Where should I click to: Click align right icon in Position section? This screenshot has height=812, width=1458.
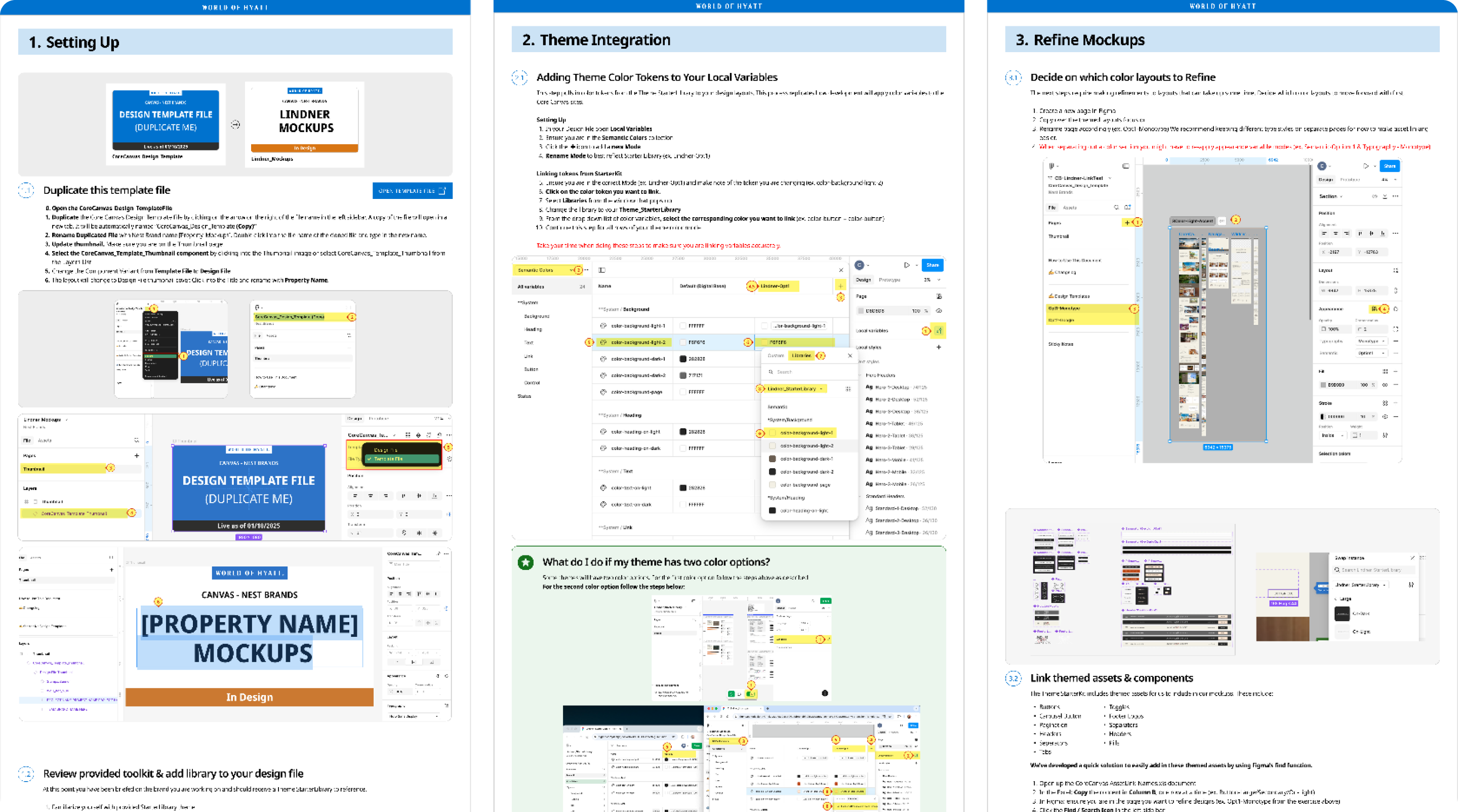pyautogui.click(x=1347, y=234)
